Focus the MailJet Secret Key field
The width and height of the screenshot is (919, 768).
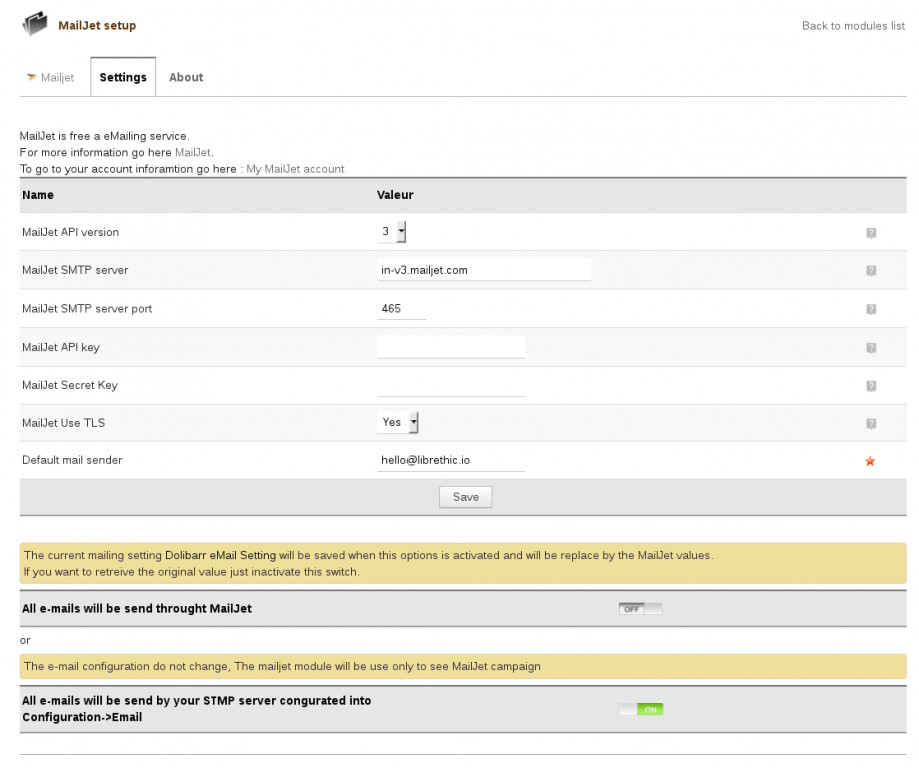coord(451,385)
